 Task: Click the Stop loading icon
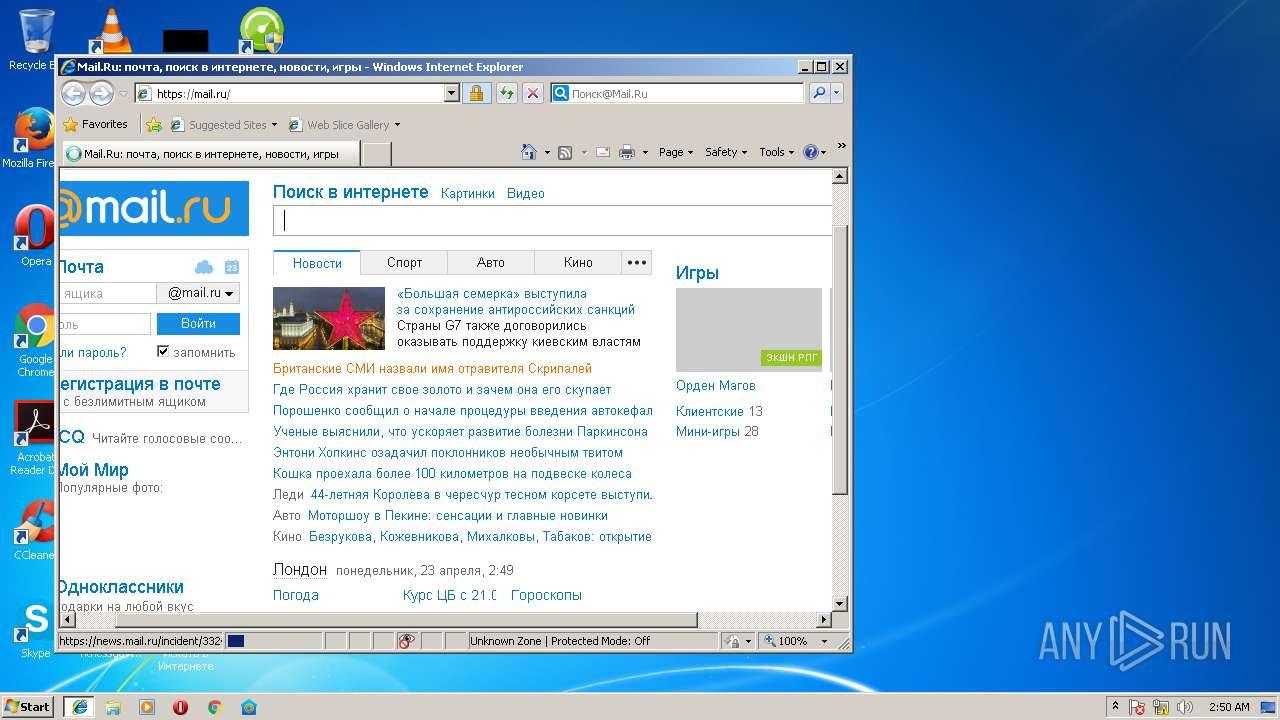[533, 93]
